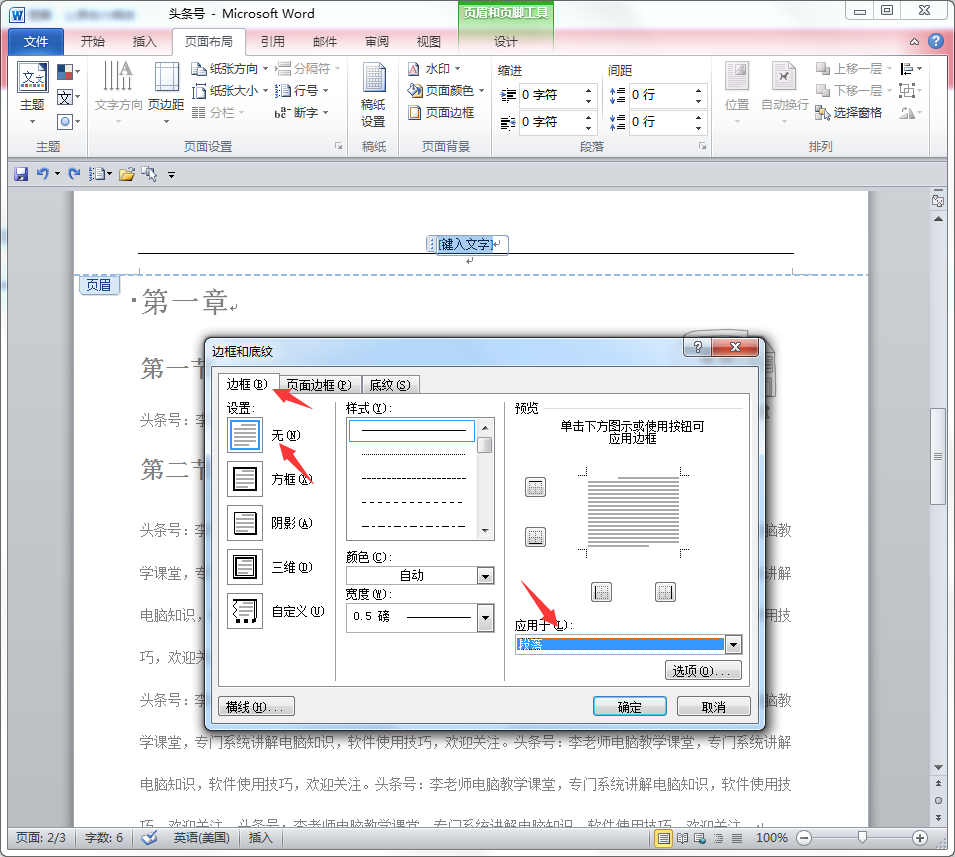Click the 键入文字 header placeholder text
The image size is (955, 857).
pyautogui.click(x=465, y=244)
